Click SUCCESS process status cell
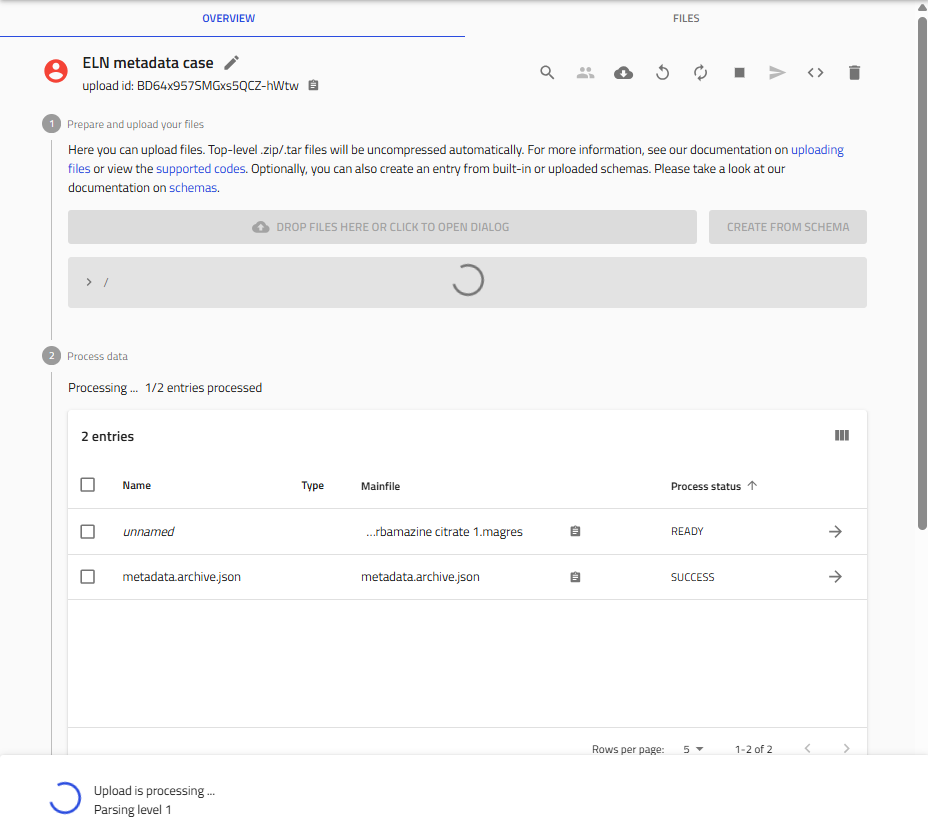 692,577
